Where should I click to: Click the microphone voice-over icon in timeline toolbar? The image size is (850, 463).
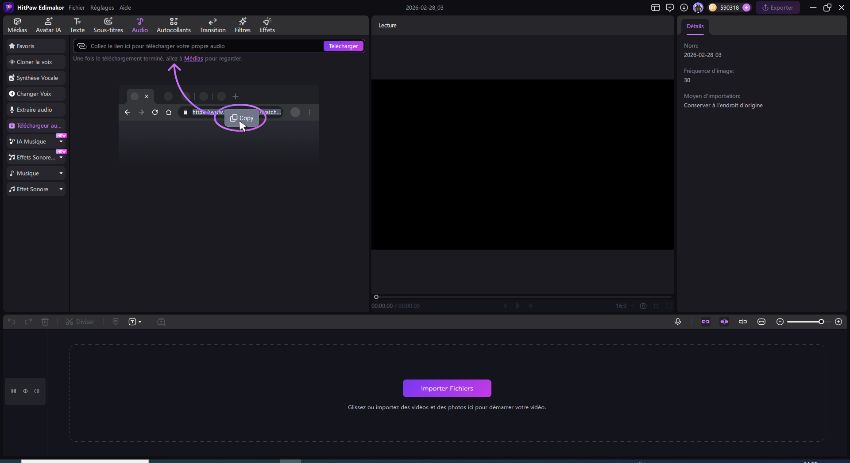click(x=678, y=322)
